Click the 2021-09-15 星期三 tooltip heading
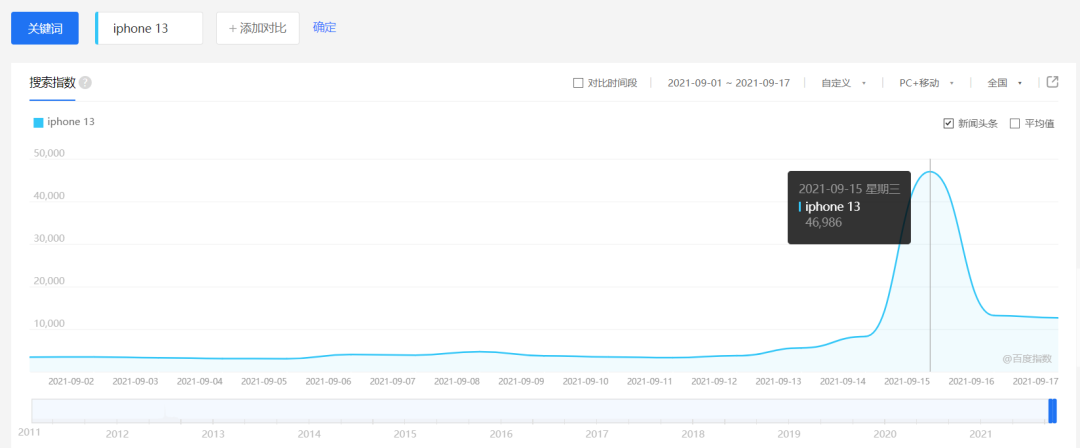The height and width of the screenshot is (448, 1080). pyautogui.click(x=849, y=190)
